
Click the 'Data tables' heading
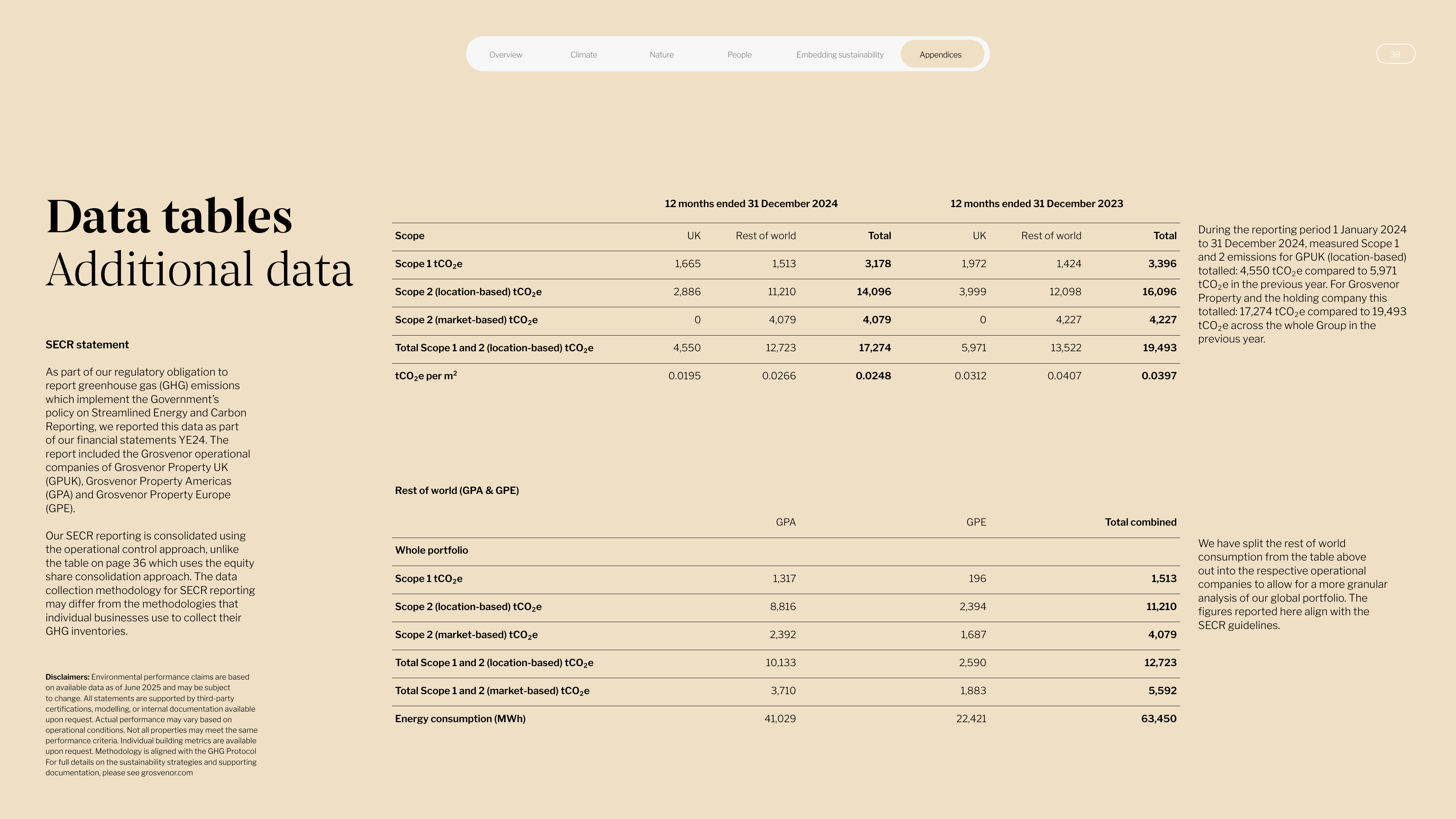pyautogui.click(x=169, y=216)
